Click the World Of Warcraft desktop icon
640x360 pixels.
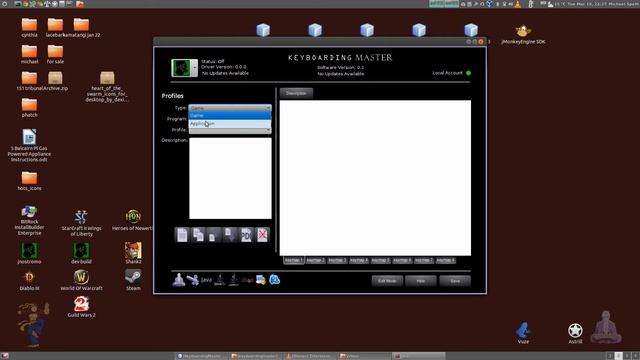point(81,280)
